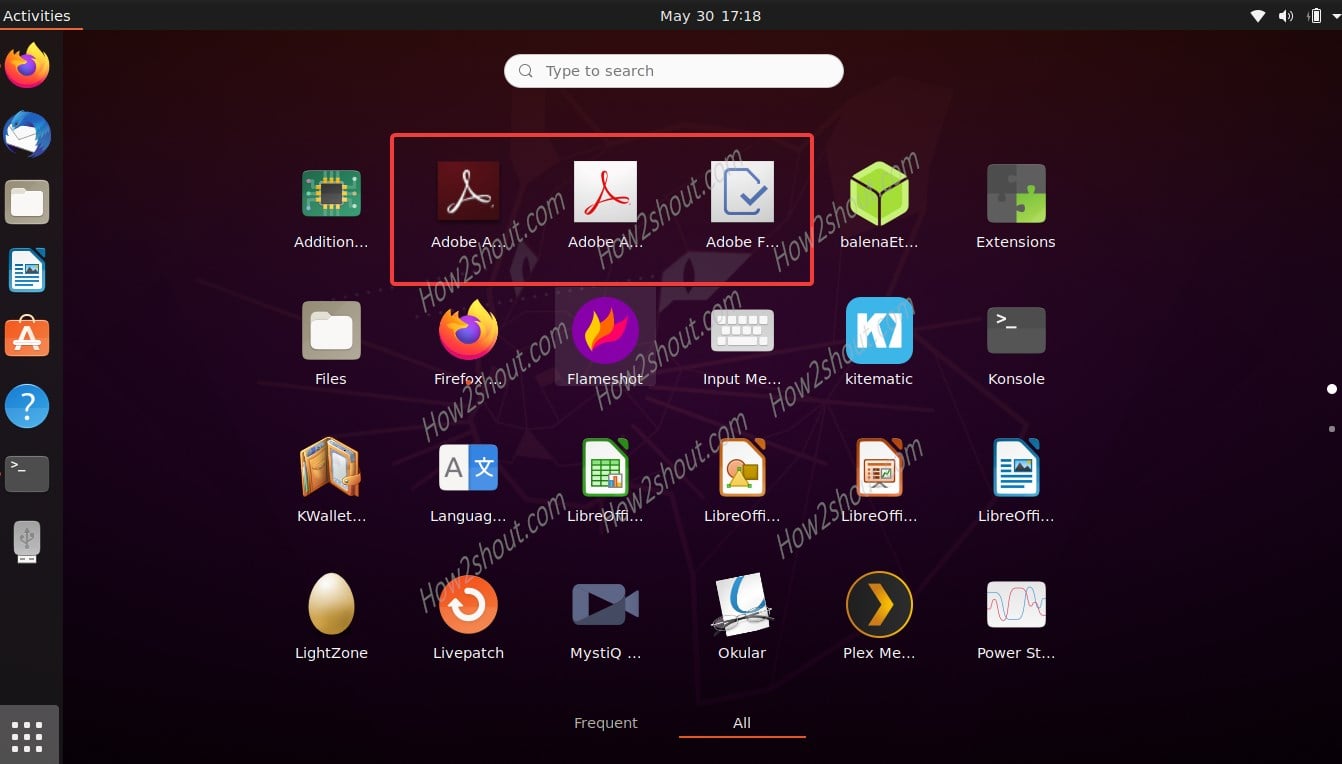Switch to the Frequent tab
1342x764 pixels.
pyautogui.click(x=605, y=722)
